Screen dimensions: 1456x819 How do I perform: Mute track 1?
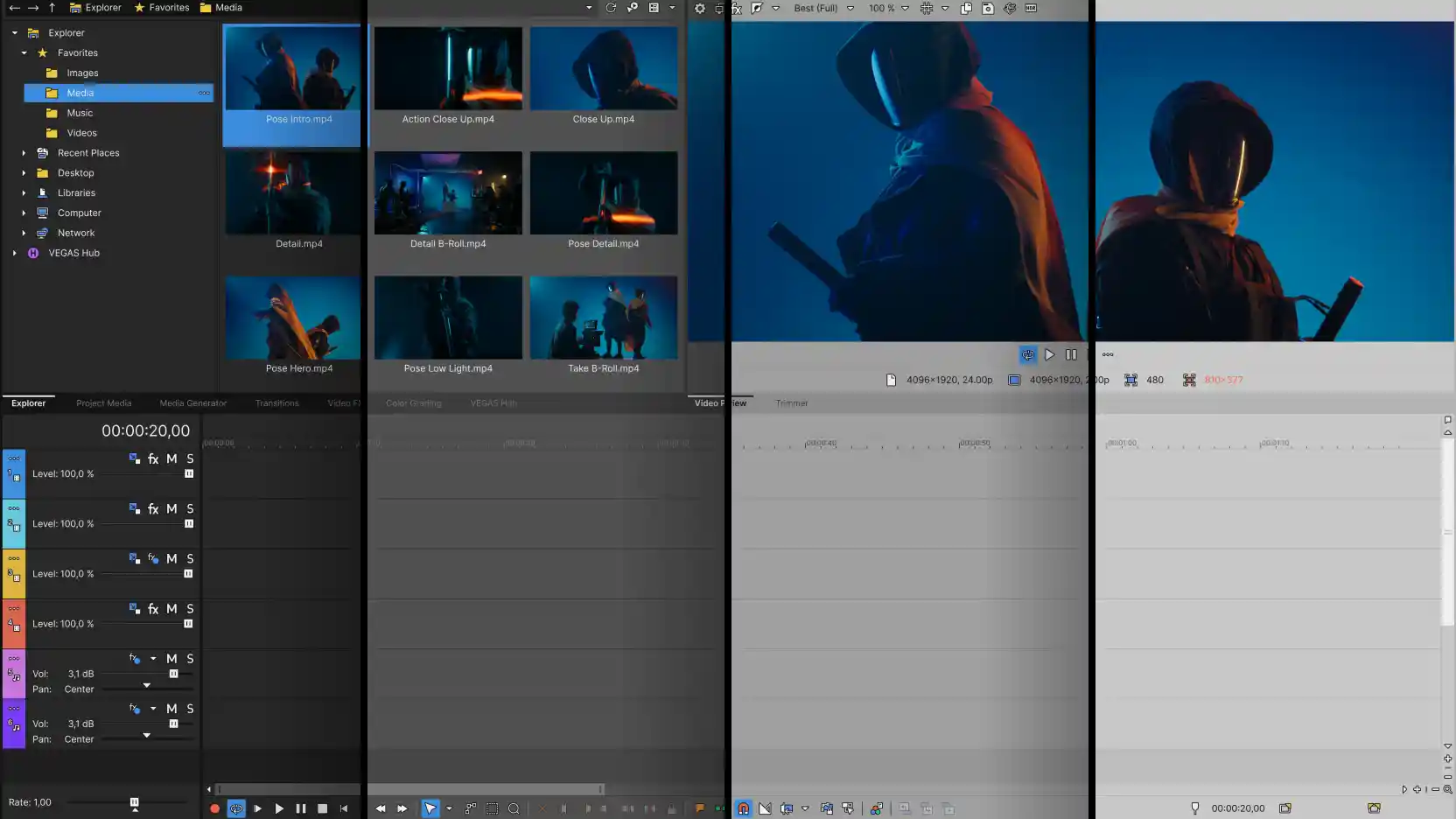tap(171, 458)
